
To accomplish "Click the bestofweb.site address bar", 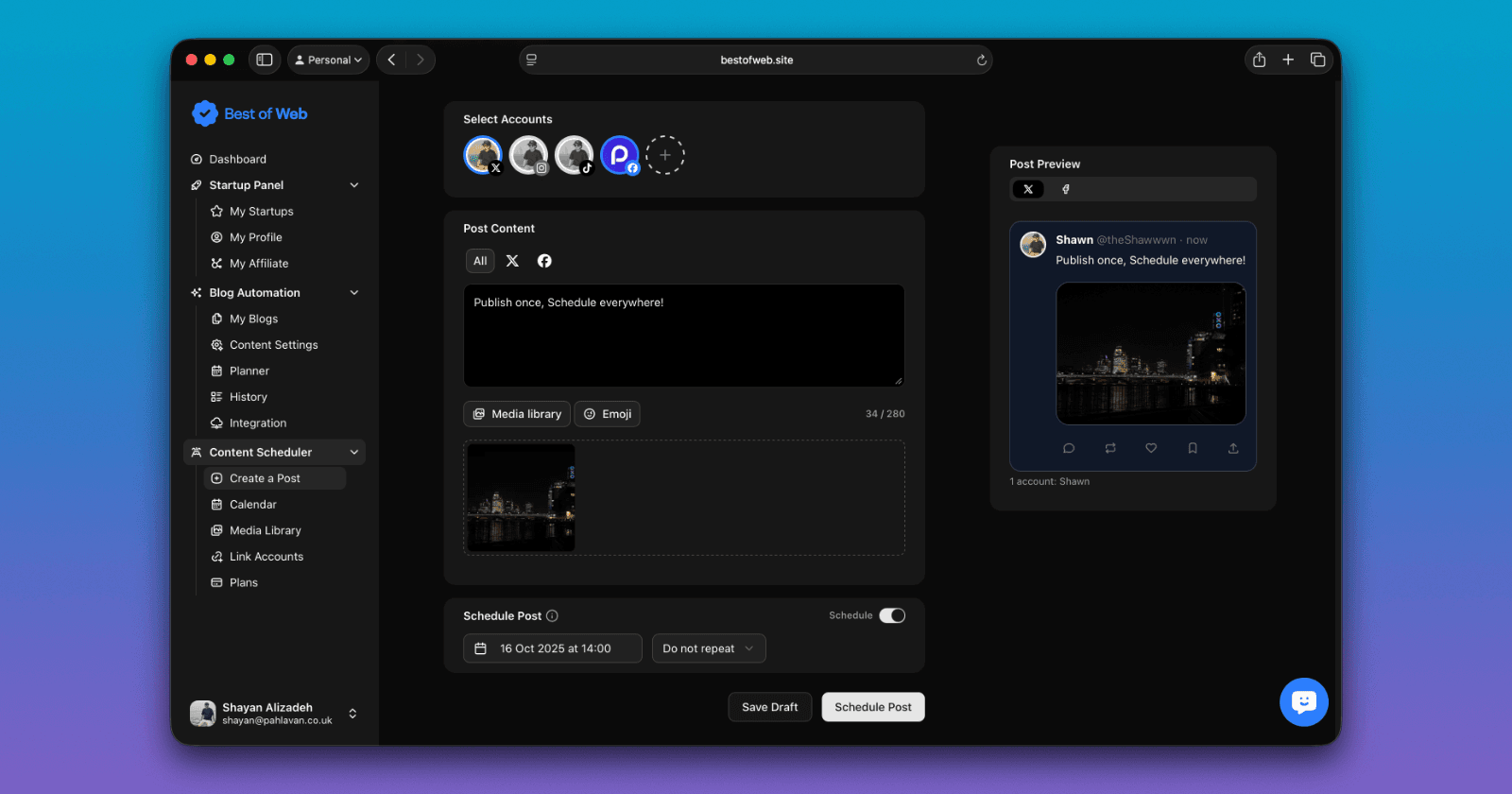I will tap(756, 60).
